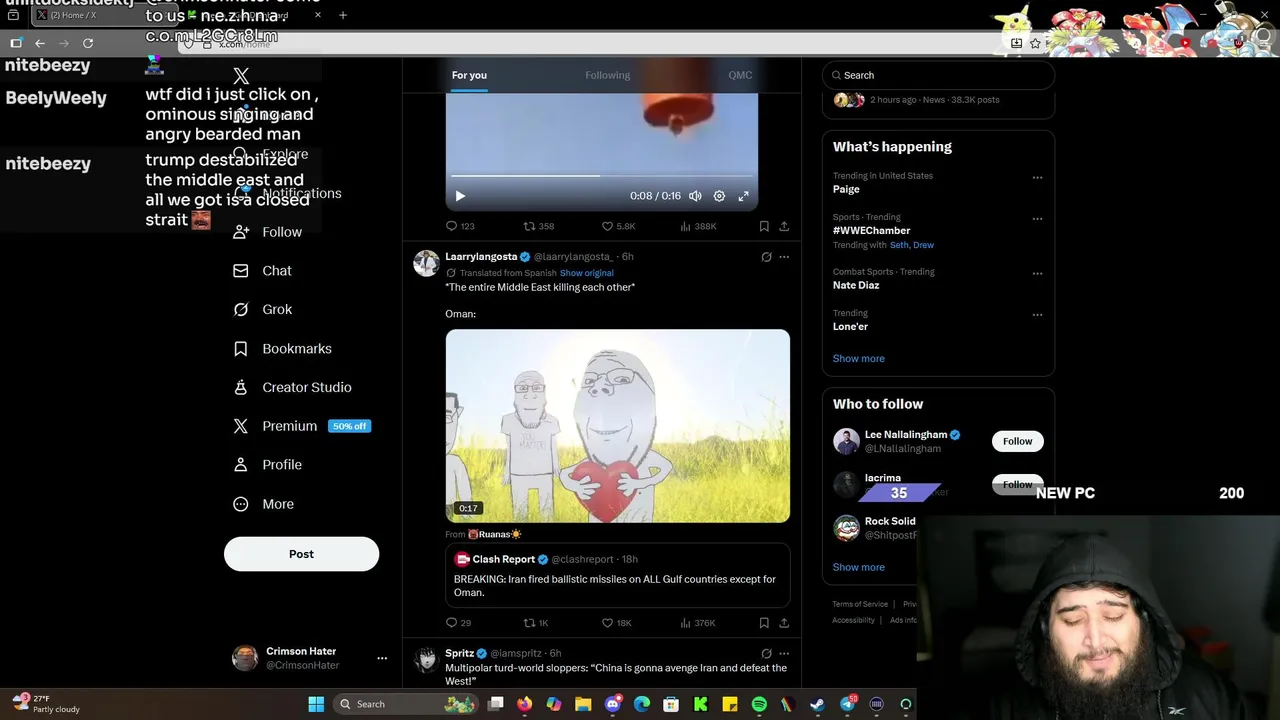Play the top video in the feed
The width and height of the screenshot is (1280, 720).
pos(460,196)
